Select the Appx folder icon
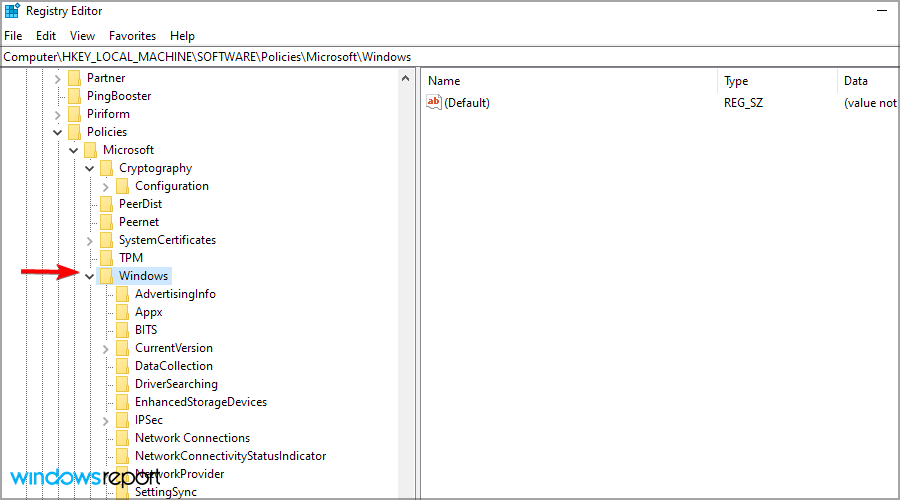 coord(123,312)
